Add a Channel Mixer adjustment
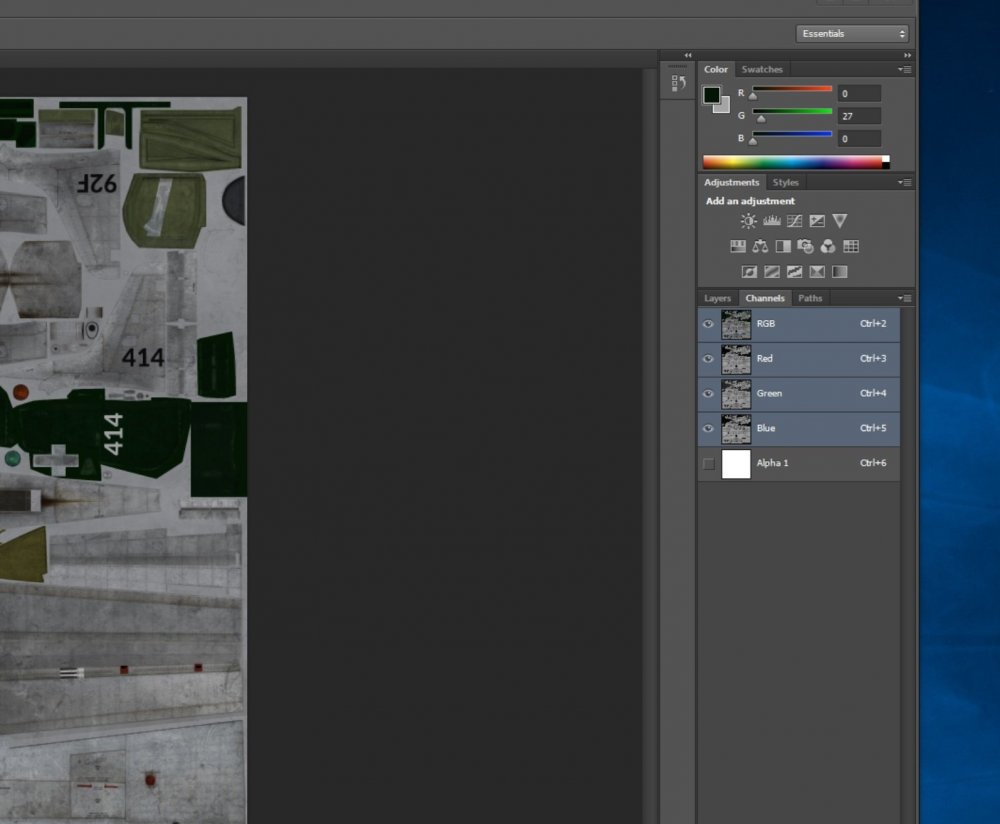Image resolution: width=1000 pixels, height=824 pixels. click(828, 246)
